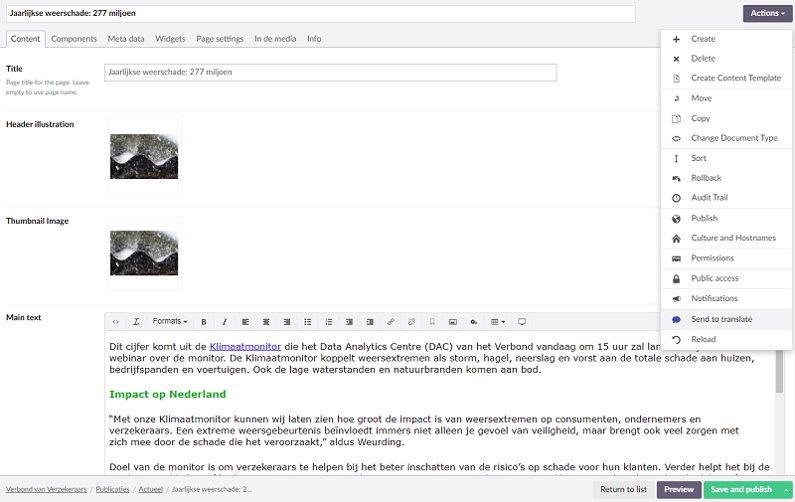The width and height of the screenshot is (795, 502).
Task: Click the Preview button
Action: pyautogui.click(x=678, y=490)
